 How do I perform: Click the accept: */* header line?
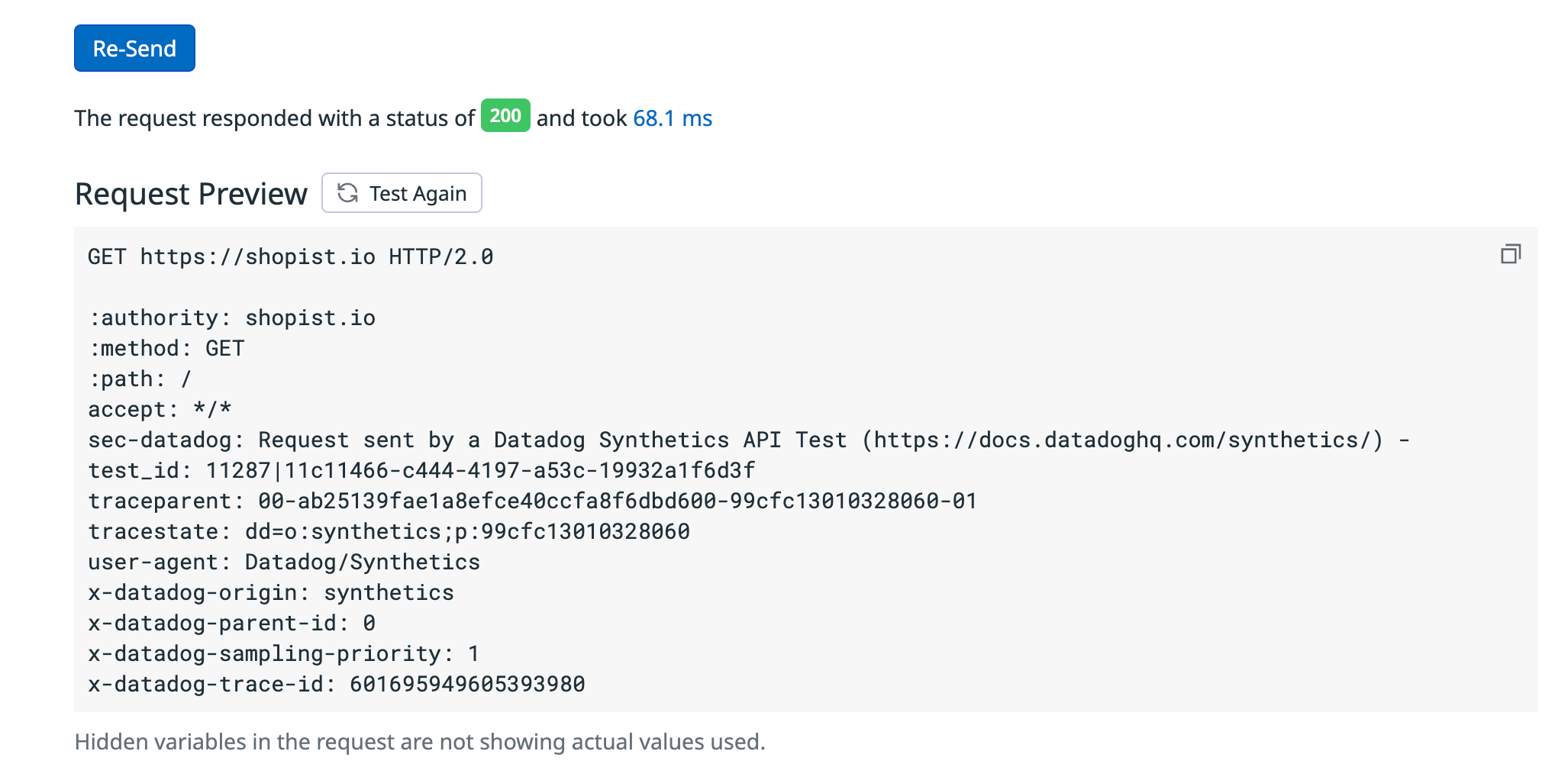point(160,409)
